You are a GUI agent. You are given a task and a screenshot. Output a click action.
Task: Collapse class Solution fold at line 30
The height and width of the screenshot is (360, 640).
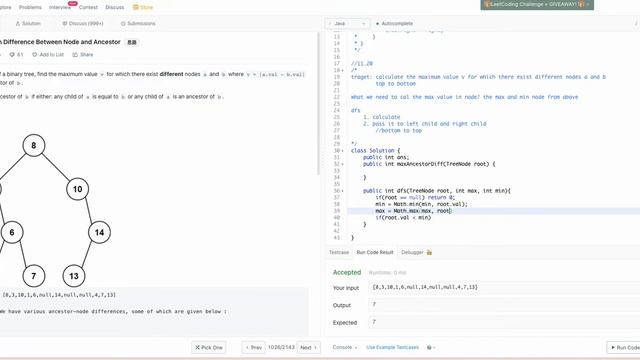[x=342, y=151]
